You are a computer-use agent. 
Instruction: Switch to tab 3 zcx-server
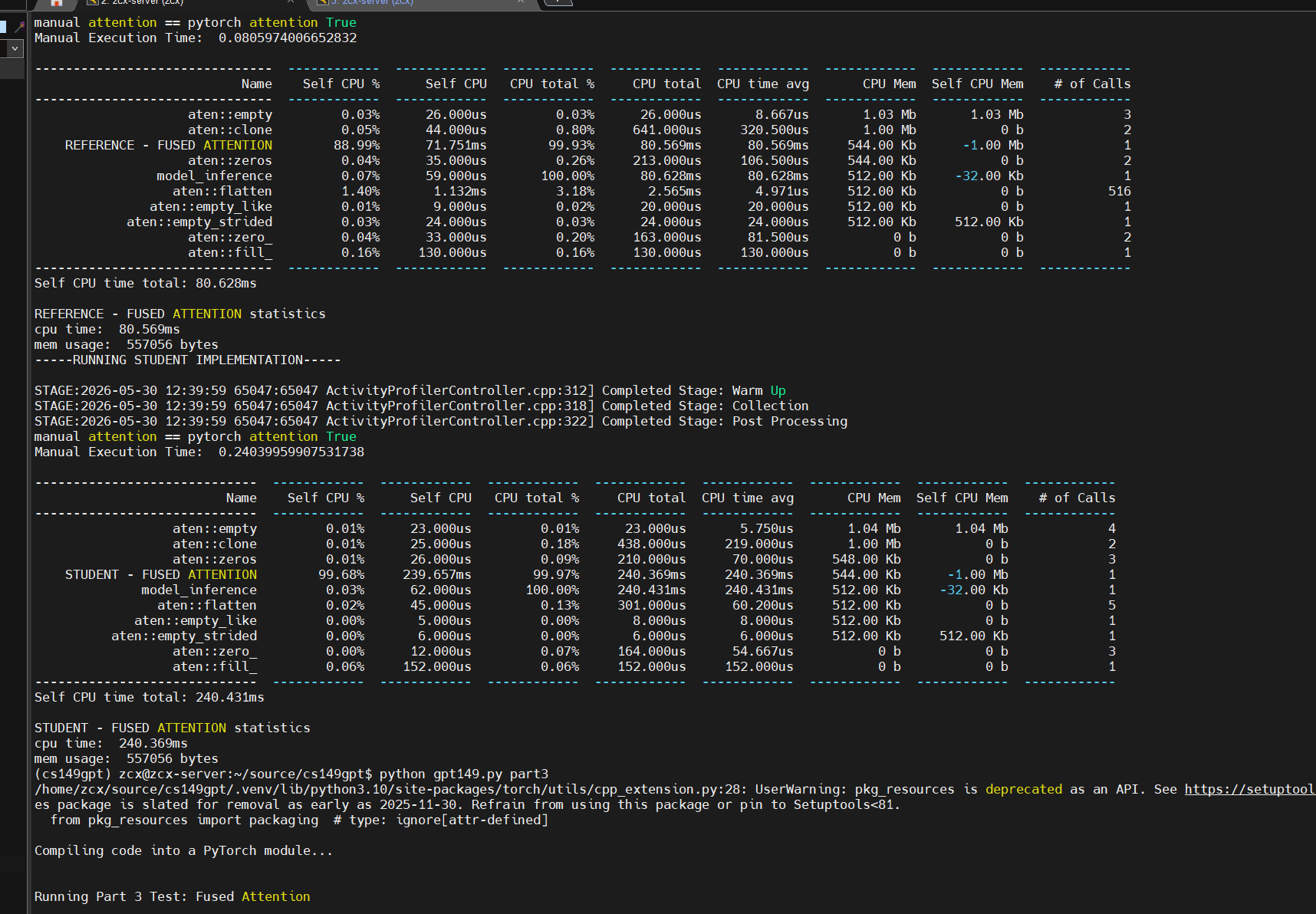pyautogui.click(x=372, y=2)
